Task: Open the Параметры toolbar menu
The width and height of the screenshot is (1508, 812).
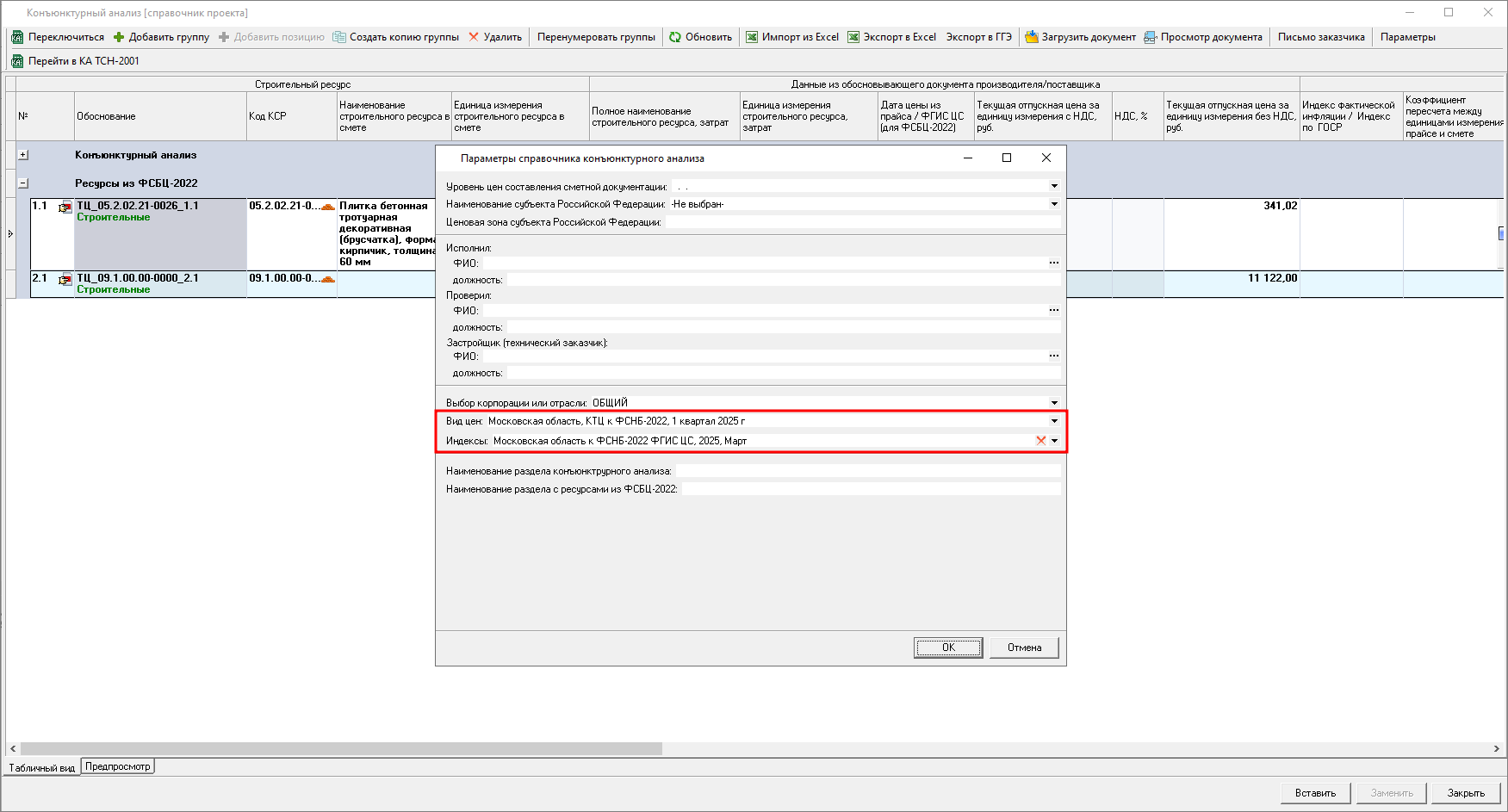Action: (x=1407, y=37)
